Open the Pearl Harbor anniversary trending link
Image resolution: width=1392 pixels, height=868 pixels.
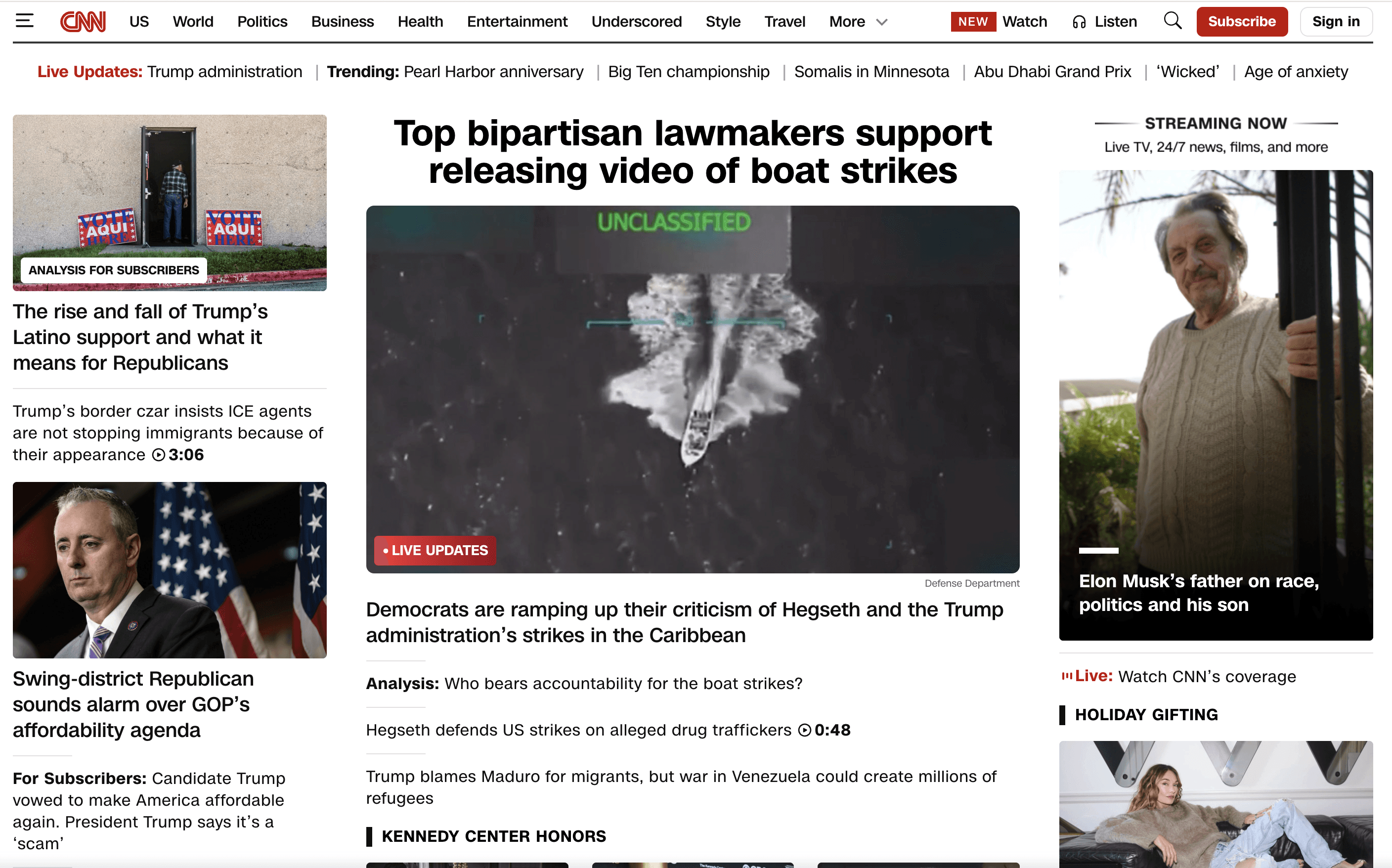click(493, 72)
